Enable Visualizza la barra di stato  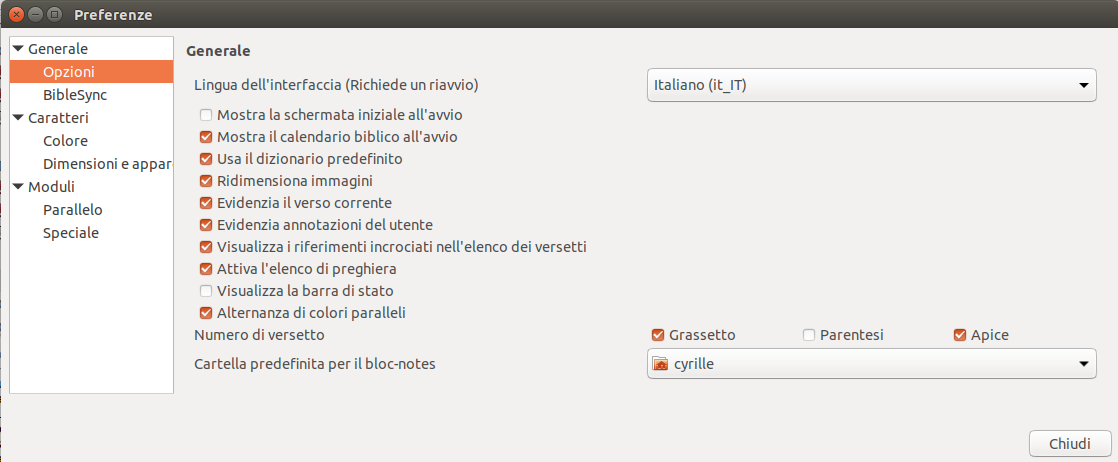click(206, 291)
